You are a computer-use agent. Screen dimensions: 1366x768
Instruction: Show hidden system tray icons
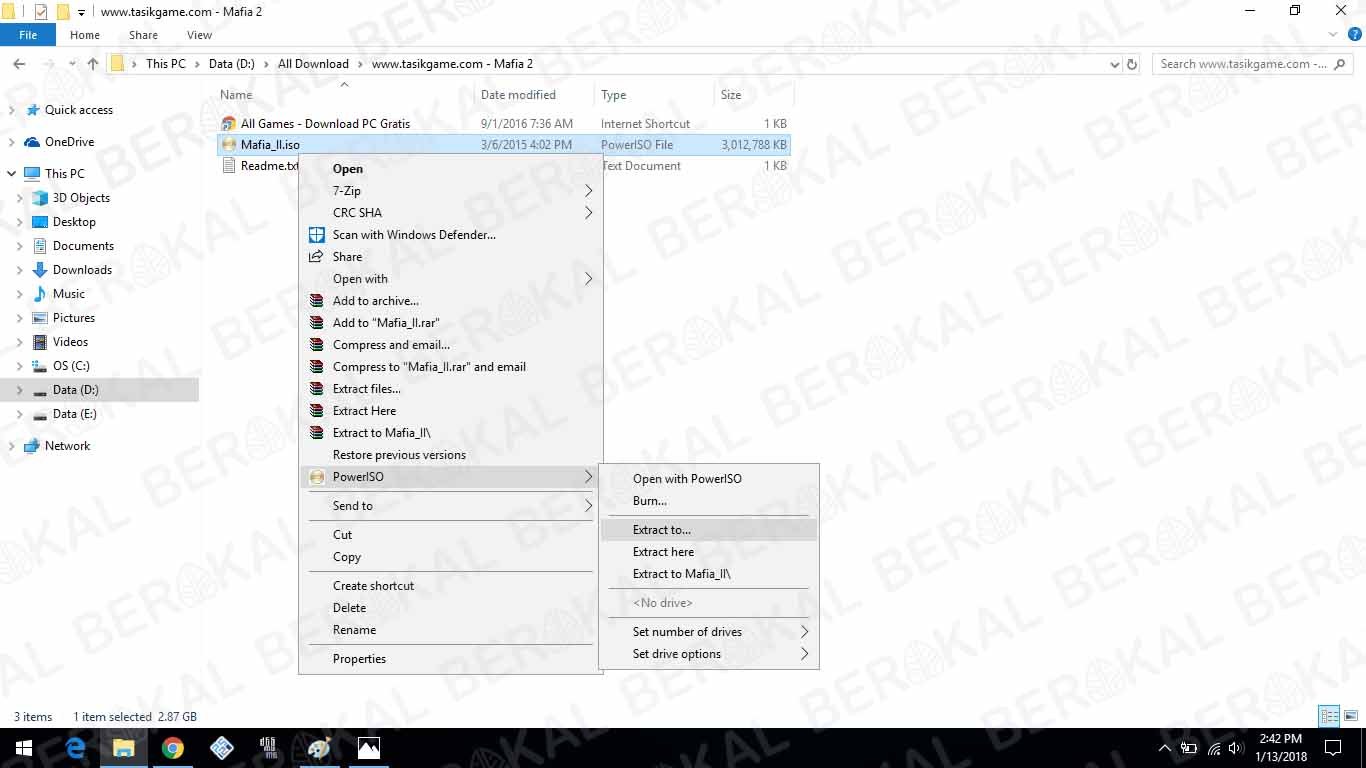pyautogui.click(x=1165, y=748)
